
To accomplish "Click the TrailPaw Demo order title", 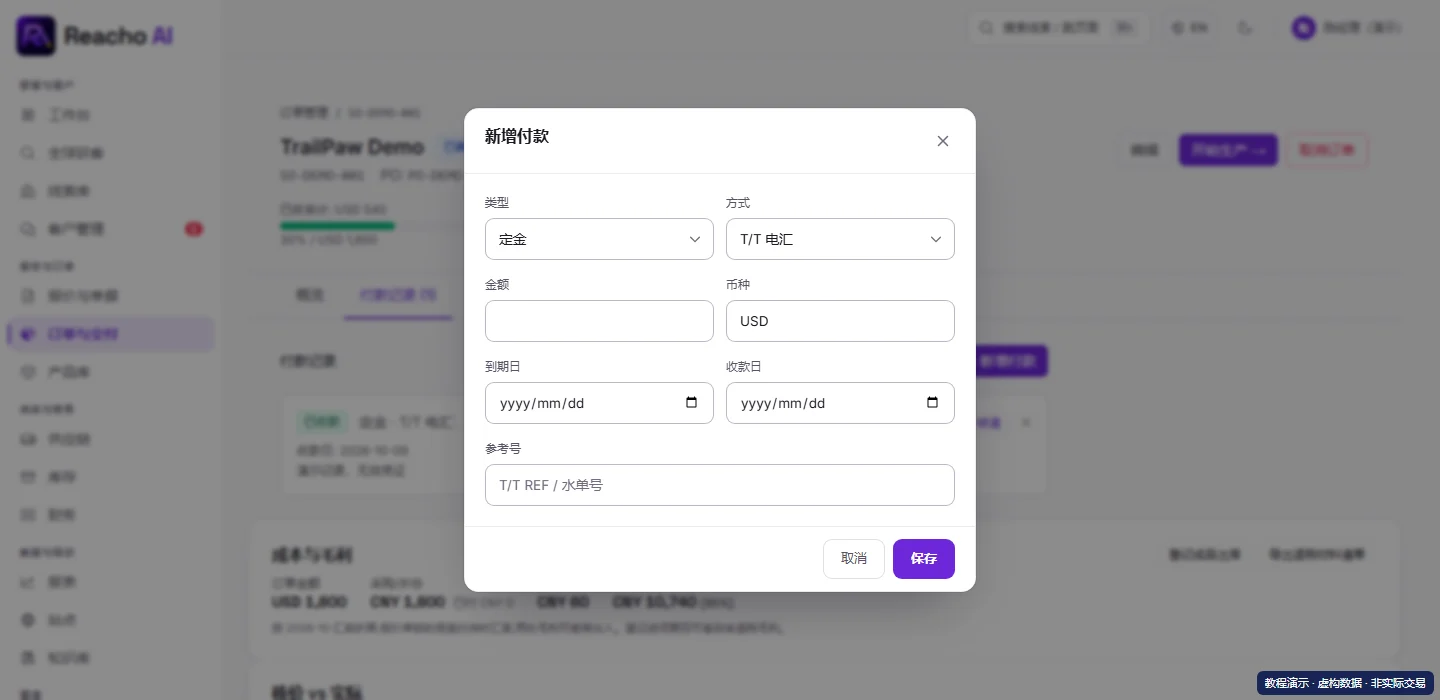I will coord(352,147).
